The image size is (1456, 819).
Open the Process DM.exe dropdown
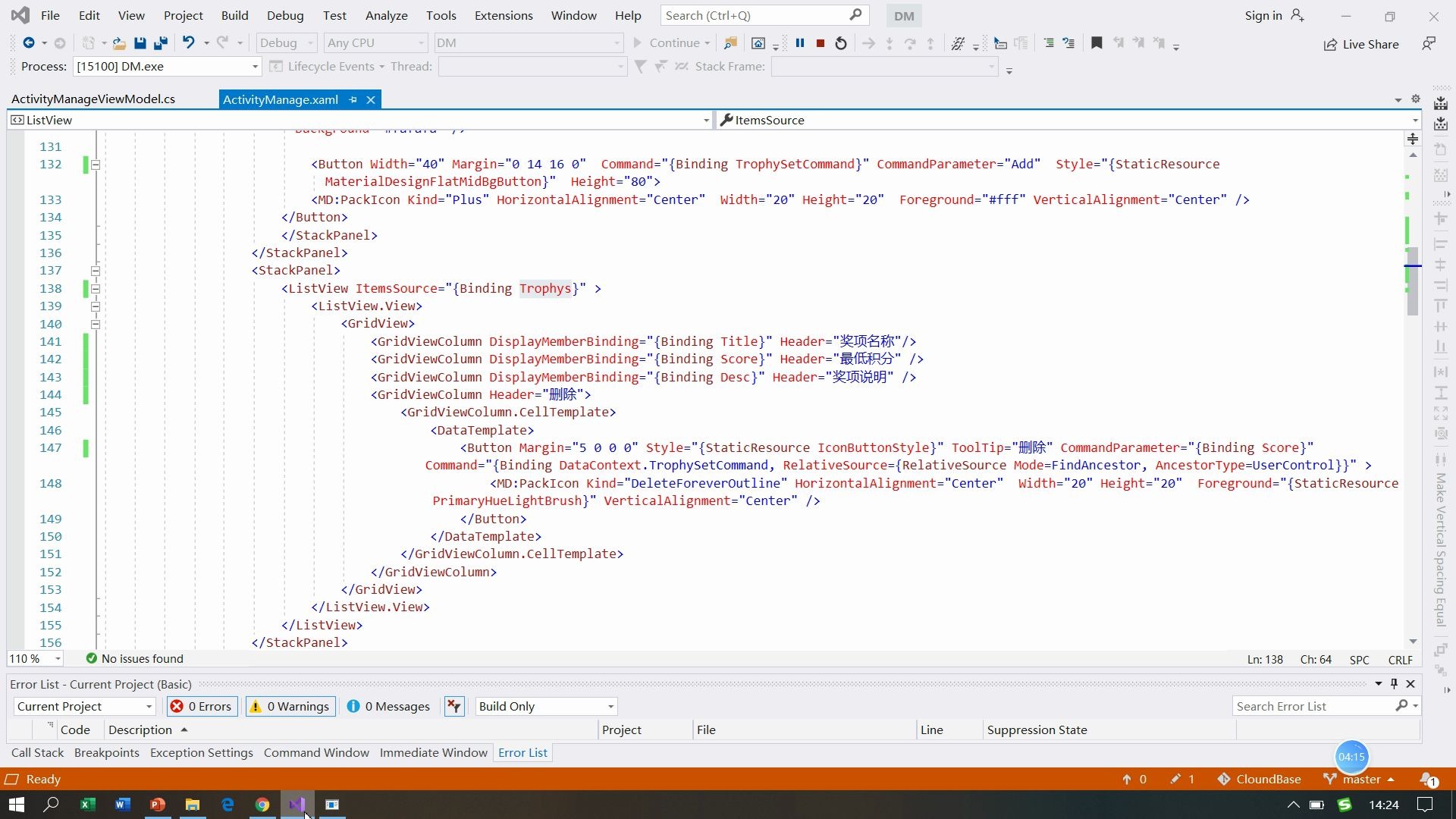(255, 67)
